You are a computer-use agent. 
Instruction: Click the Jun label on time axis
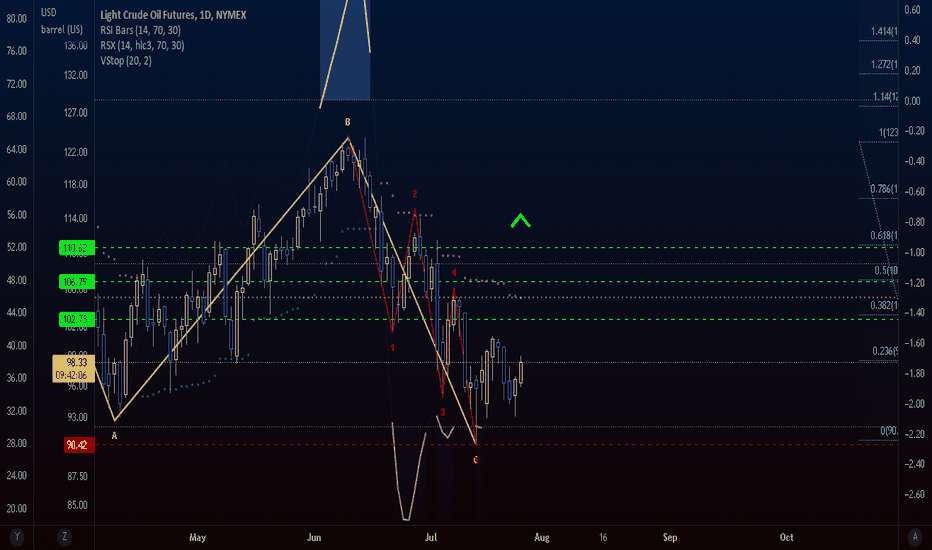[x=314, y=538]
